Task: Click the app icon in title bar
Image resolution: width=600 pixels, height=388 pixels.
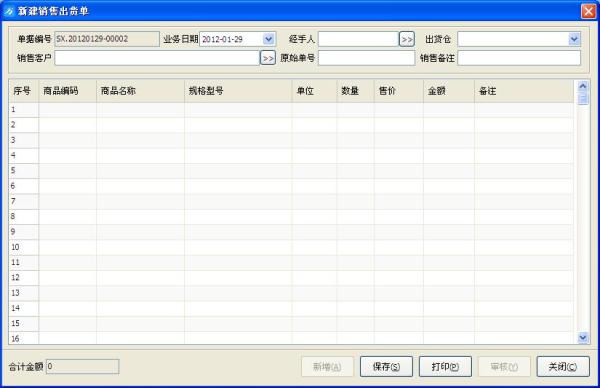Action: coord(8,11)
